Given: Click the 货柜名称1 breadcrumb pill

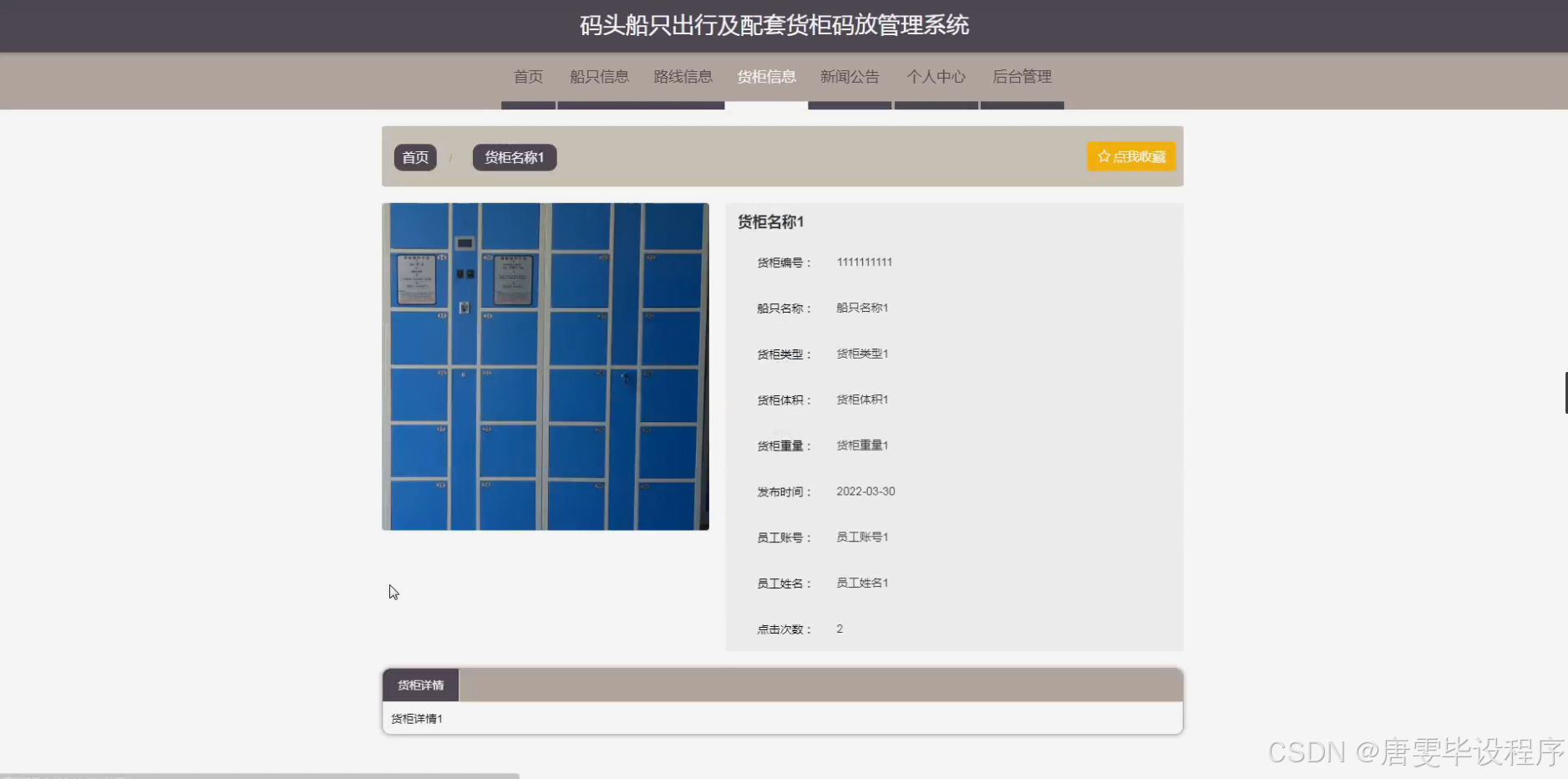Looking at the screenshot, I should tap(515, 157).
